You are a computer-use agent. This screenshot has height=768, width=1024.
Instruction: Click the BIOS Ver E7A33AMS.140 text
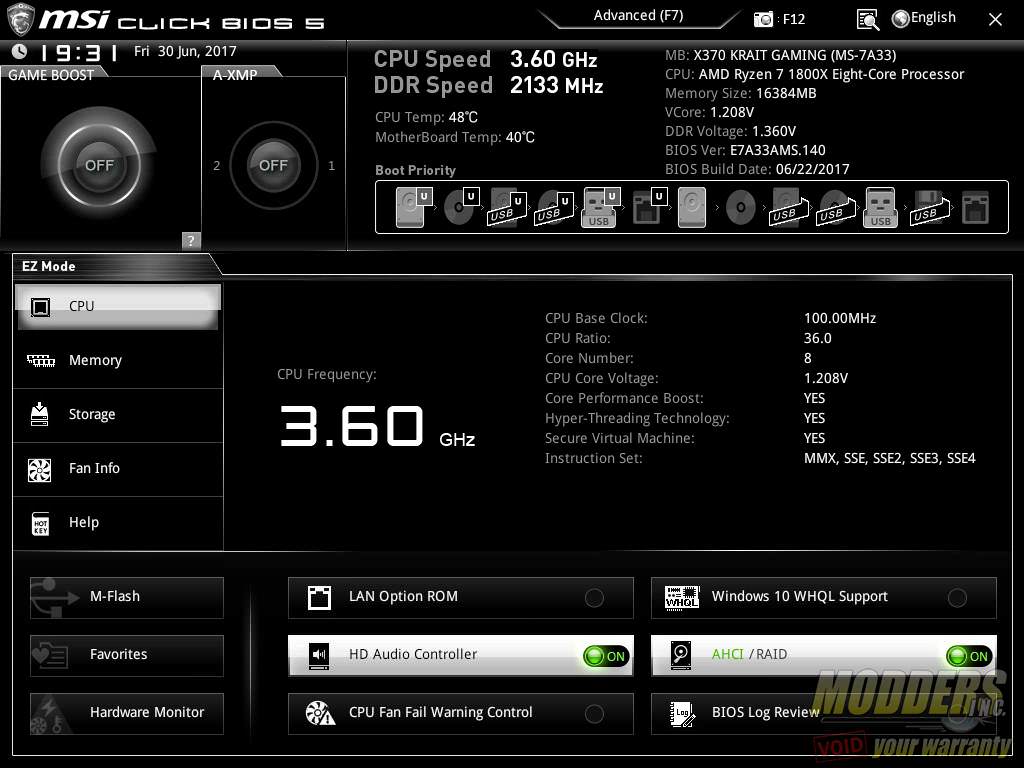click(x=744, y=150)
